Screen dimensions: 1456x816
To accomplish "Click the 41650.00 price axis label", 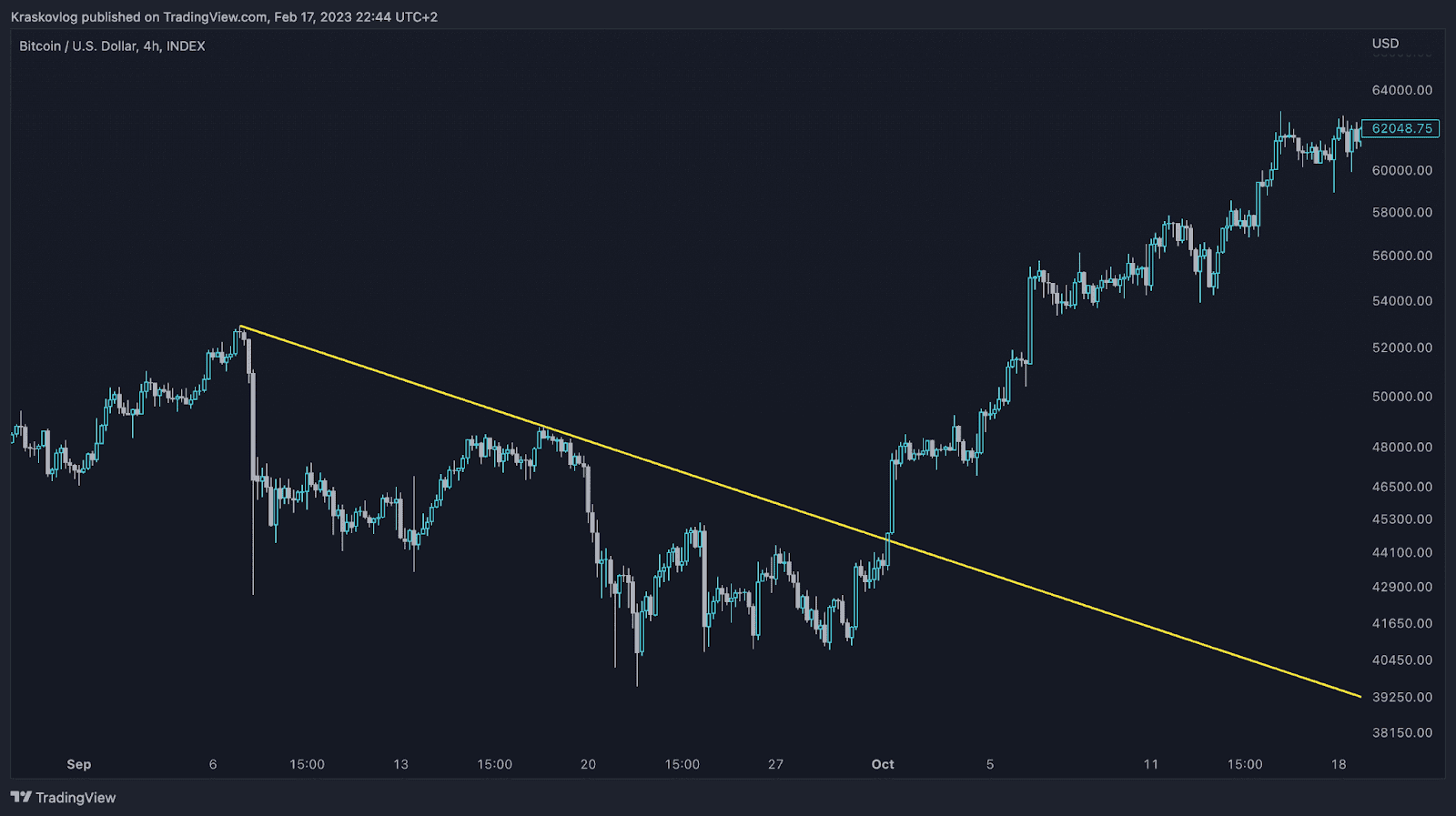I will pyautogui.click(x=1401, y=623).
